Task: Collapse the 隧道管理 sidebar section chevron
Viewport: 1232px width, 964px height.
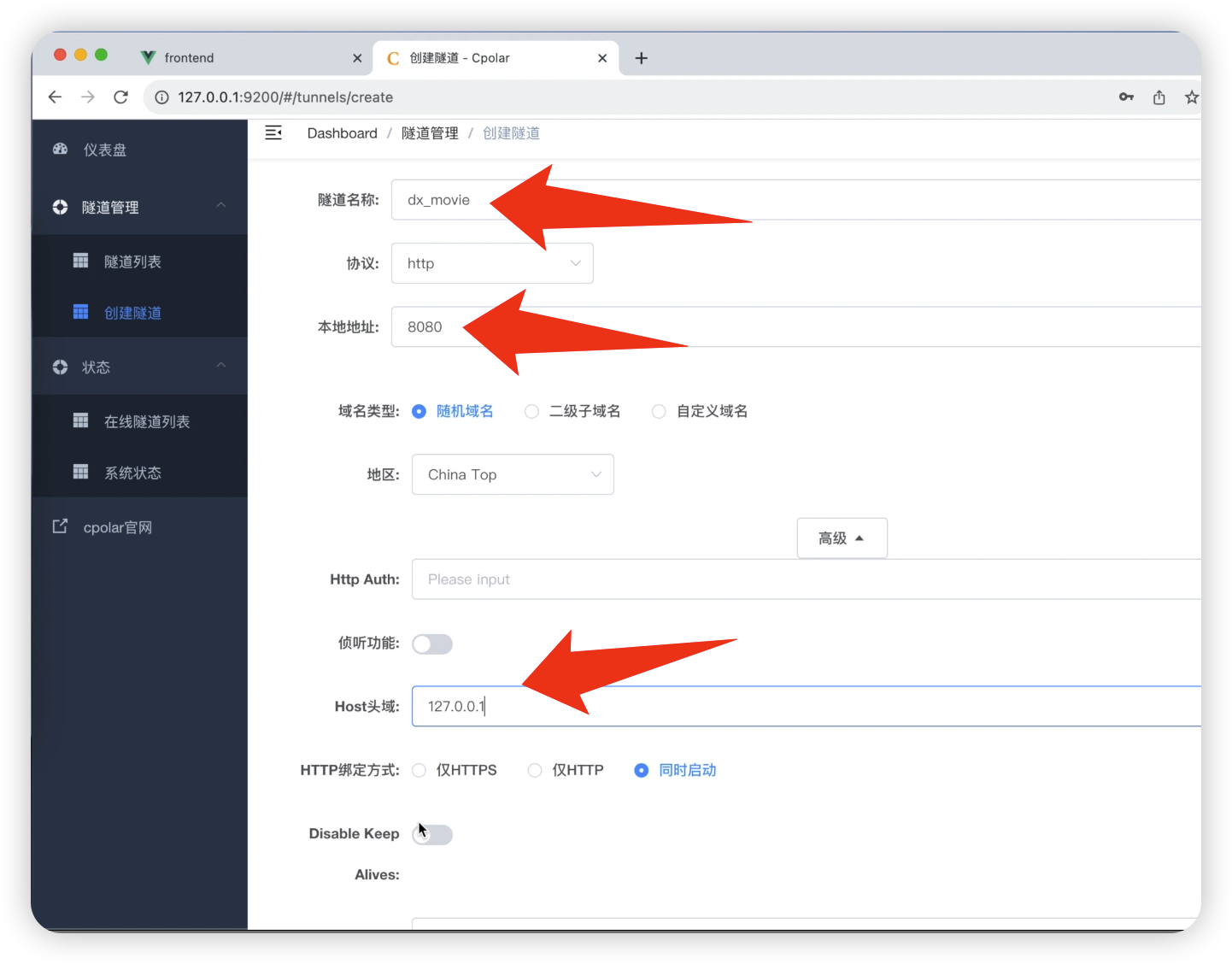Action: (x=221, y=205)
